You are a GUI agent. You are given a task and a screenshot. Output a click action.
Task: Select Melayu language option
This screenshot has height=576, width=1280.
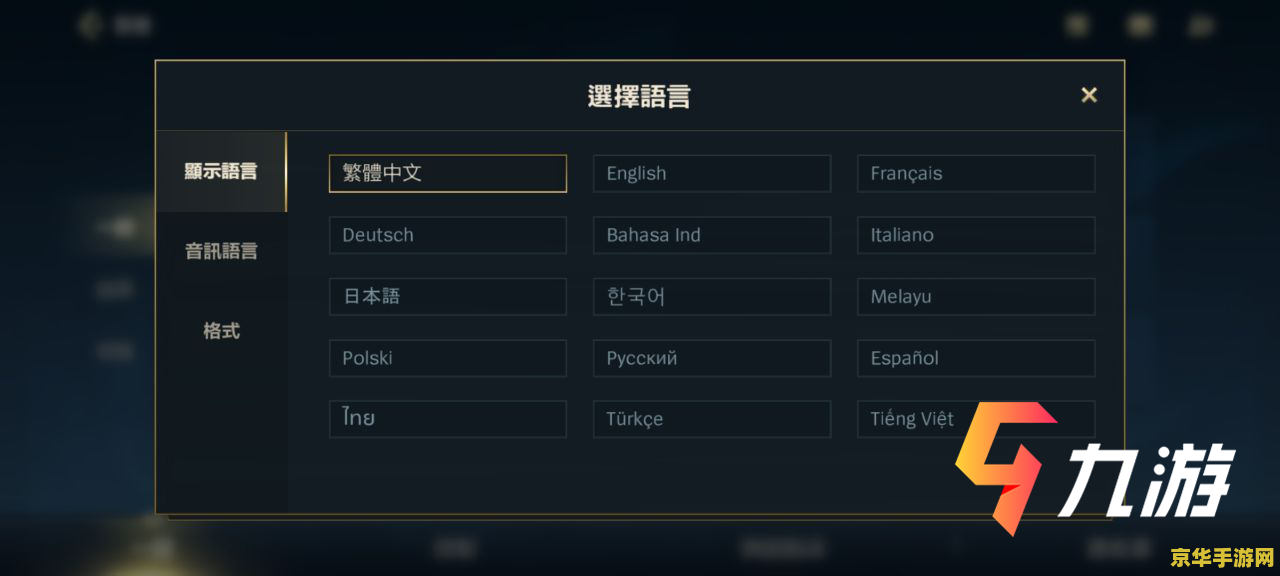[975, 297]
